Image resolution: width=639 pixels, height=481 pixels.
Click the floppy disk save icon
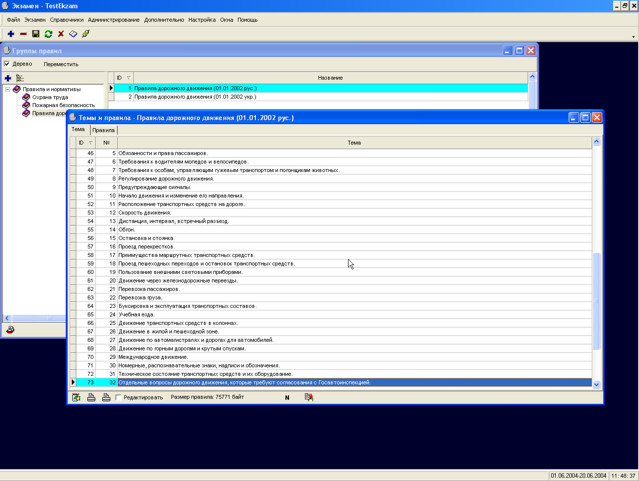[x=36, y=34]
